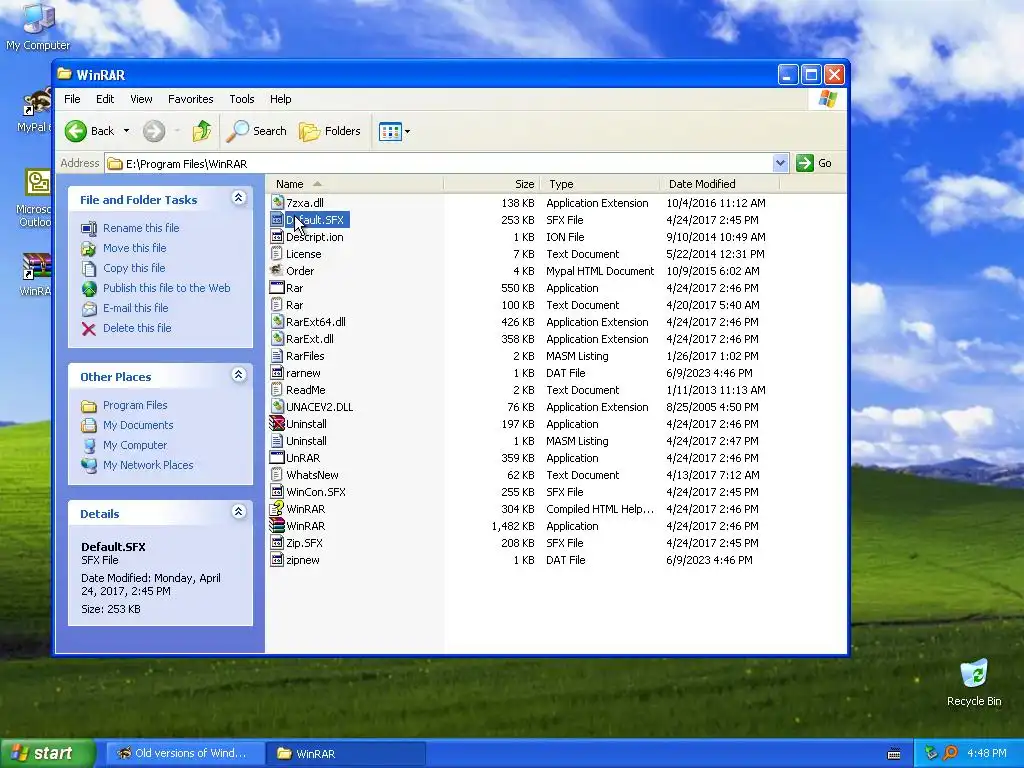Click Move this file link
Screen dimensions: 1024x768
[x=135, y=248]
